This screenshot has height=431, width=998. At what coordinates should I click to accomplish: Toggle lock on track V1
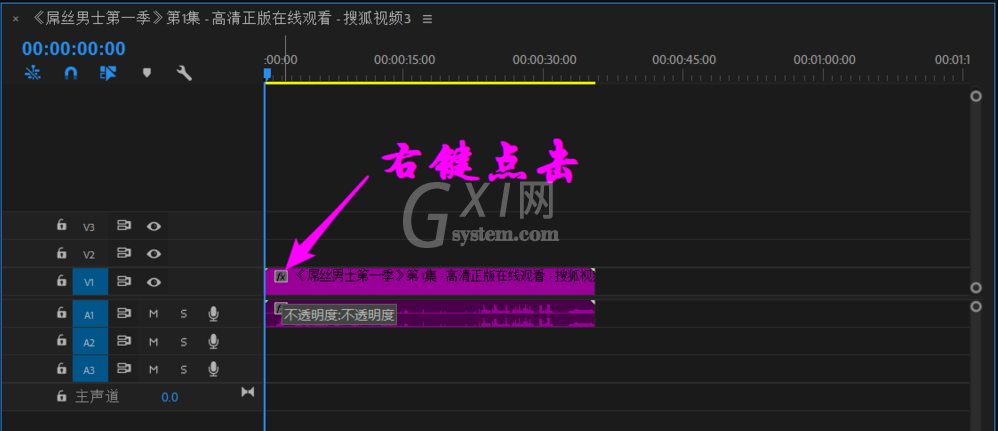coord(61,281)
